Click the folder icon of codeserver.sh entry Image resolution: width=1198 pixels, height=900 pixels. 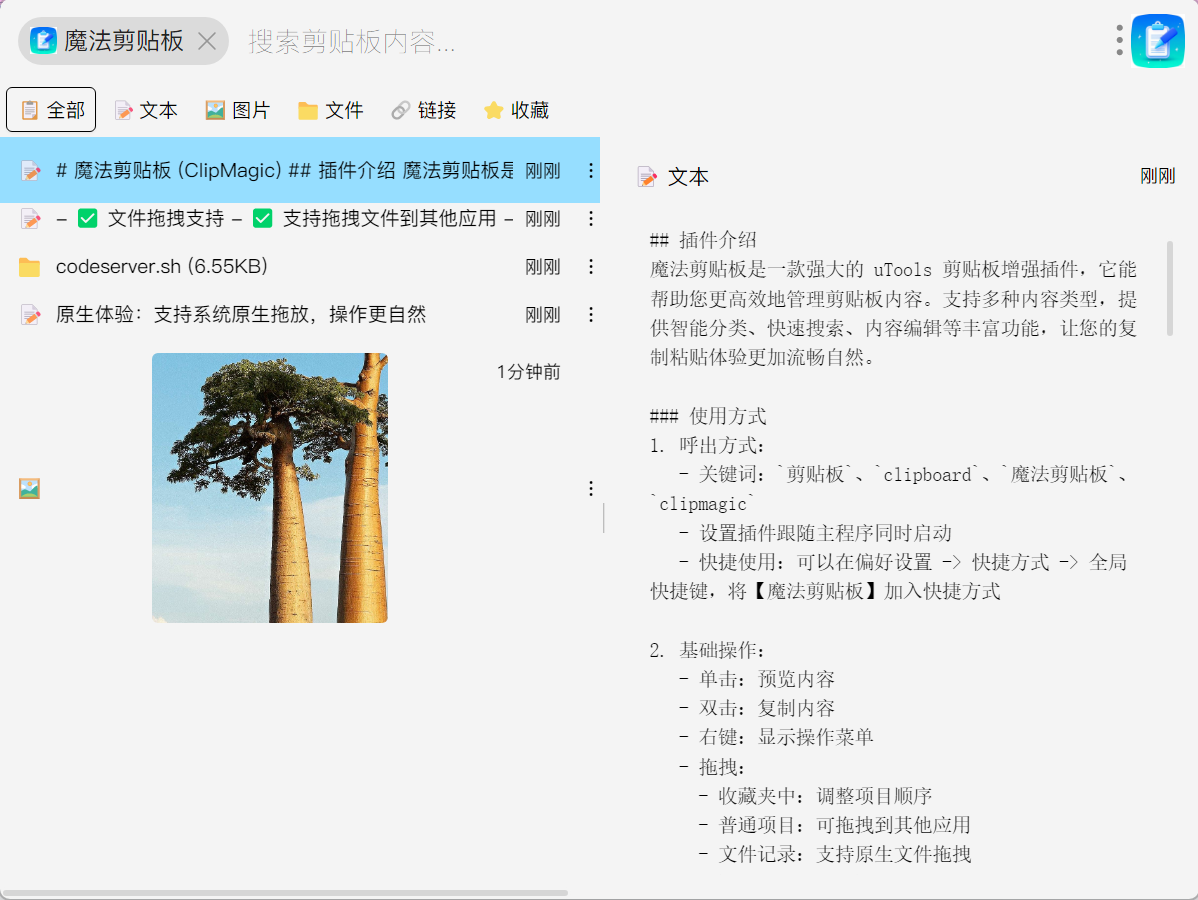[29, 267]
